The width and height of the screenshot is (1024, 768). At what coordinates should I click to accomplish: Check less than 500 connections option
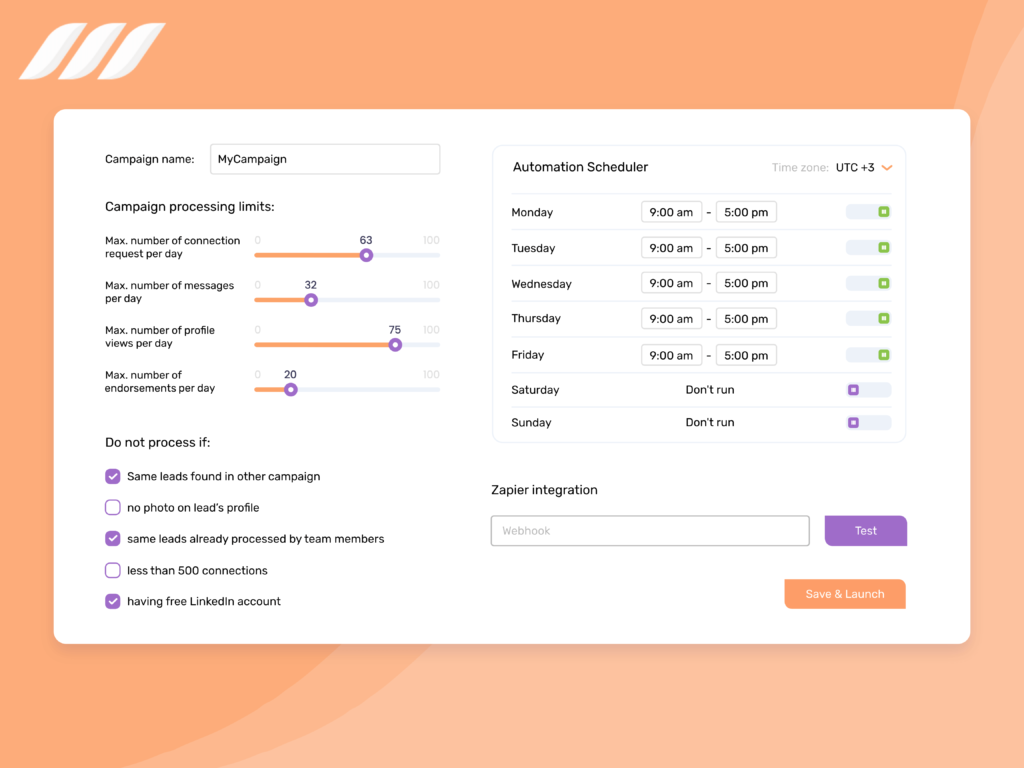112,570
